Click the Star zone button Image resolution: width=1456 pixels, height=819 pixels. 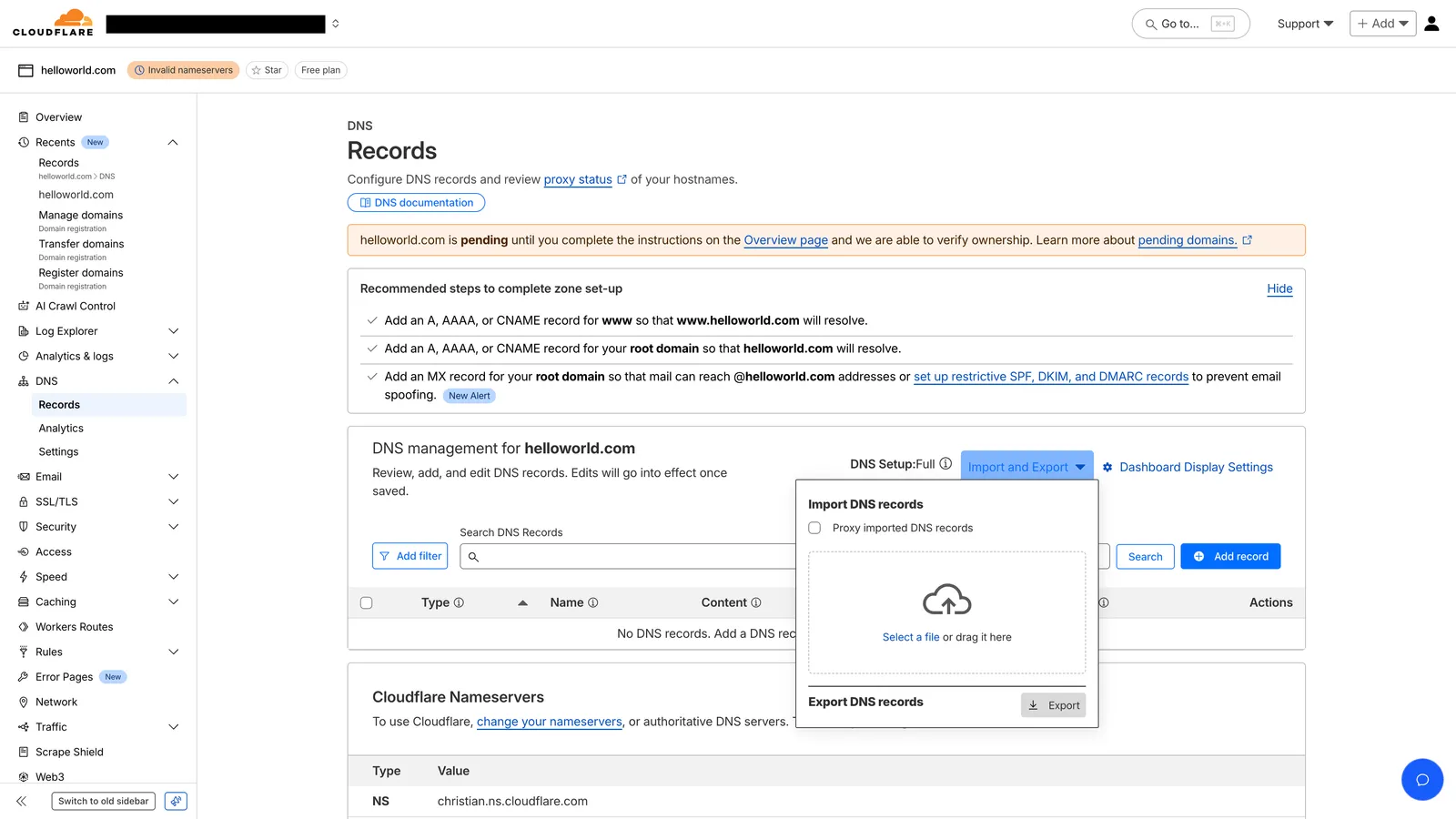(267, 70)
